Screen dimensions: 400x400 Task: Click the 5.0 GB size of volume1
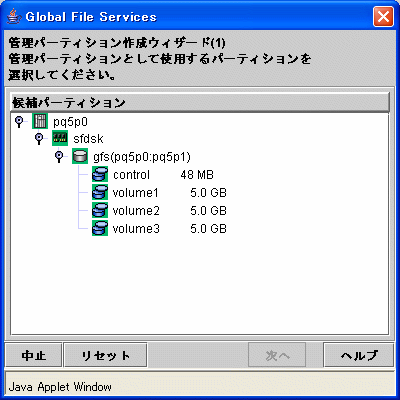tap(208, 193)
